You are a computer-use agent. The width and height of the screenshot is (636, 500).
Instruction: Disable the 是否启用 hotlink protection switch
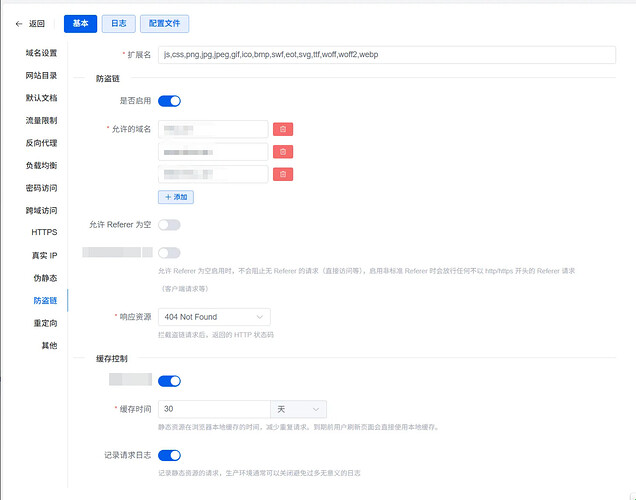pyautogui.click(x=169, y=101)
